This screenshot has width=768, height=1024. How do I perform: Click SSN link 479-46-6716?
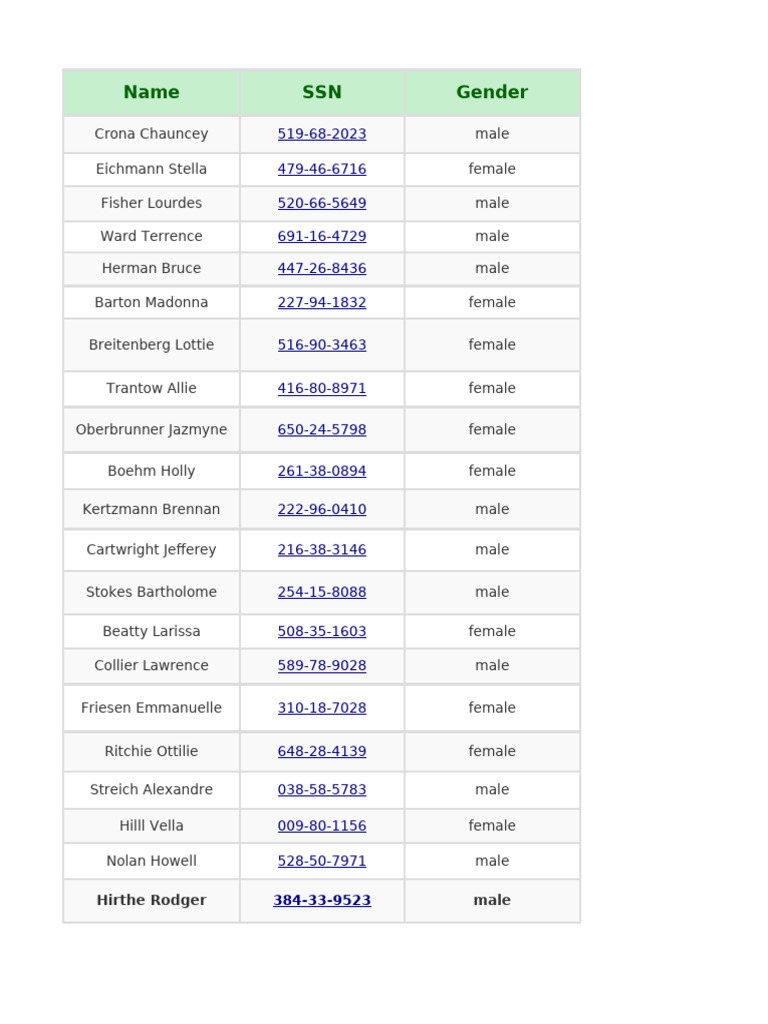pyautogui.click(x=321, y=169)
